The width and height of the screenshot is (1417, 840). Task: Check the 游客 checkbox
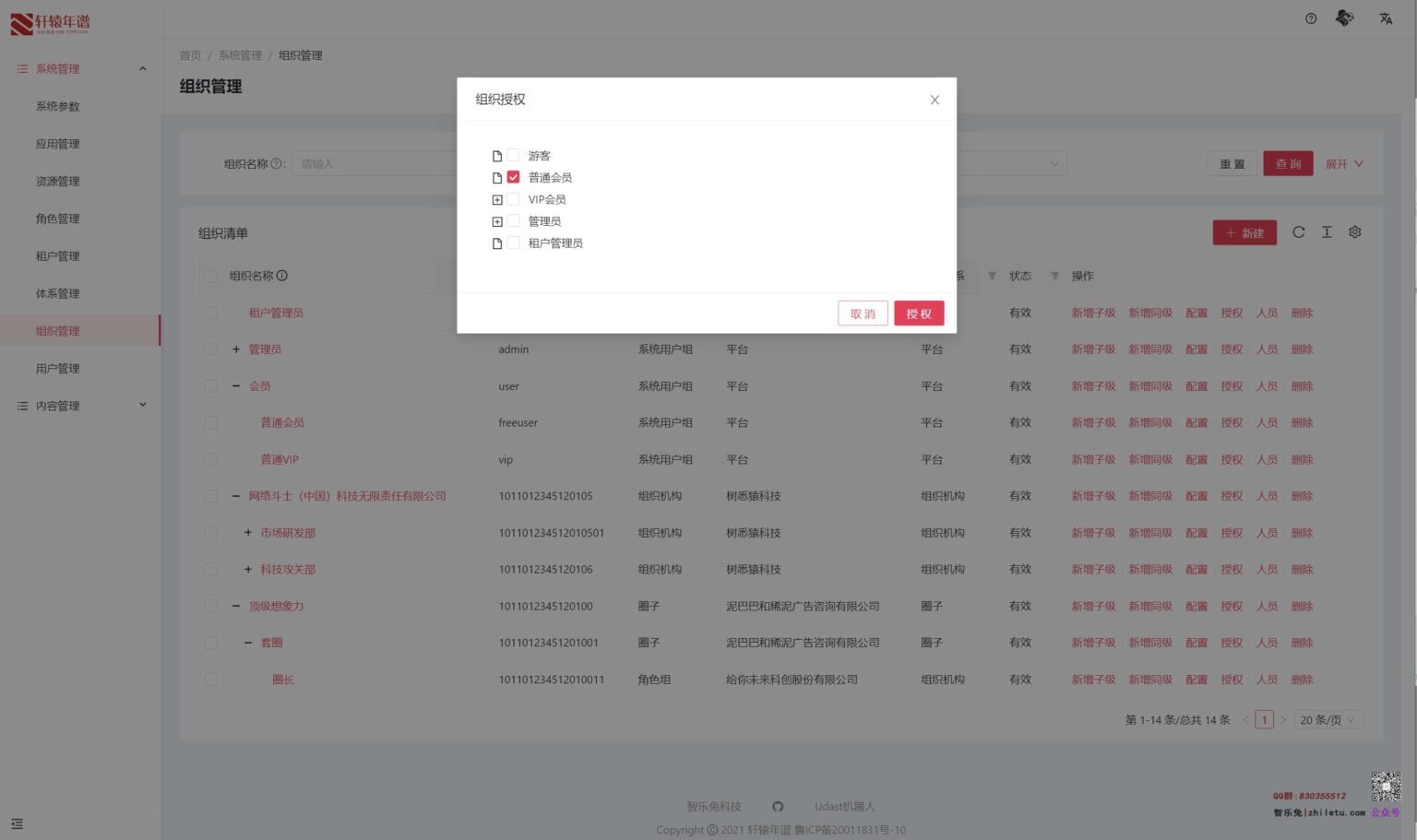[x=514, y=155]
